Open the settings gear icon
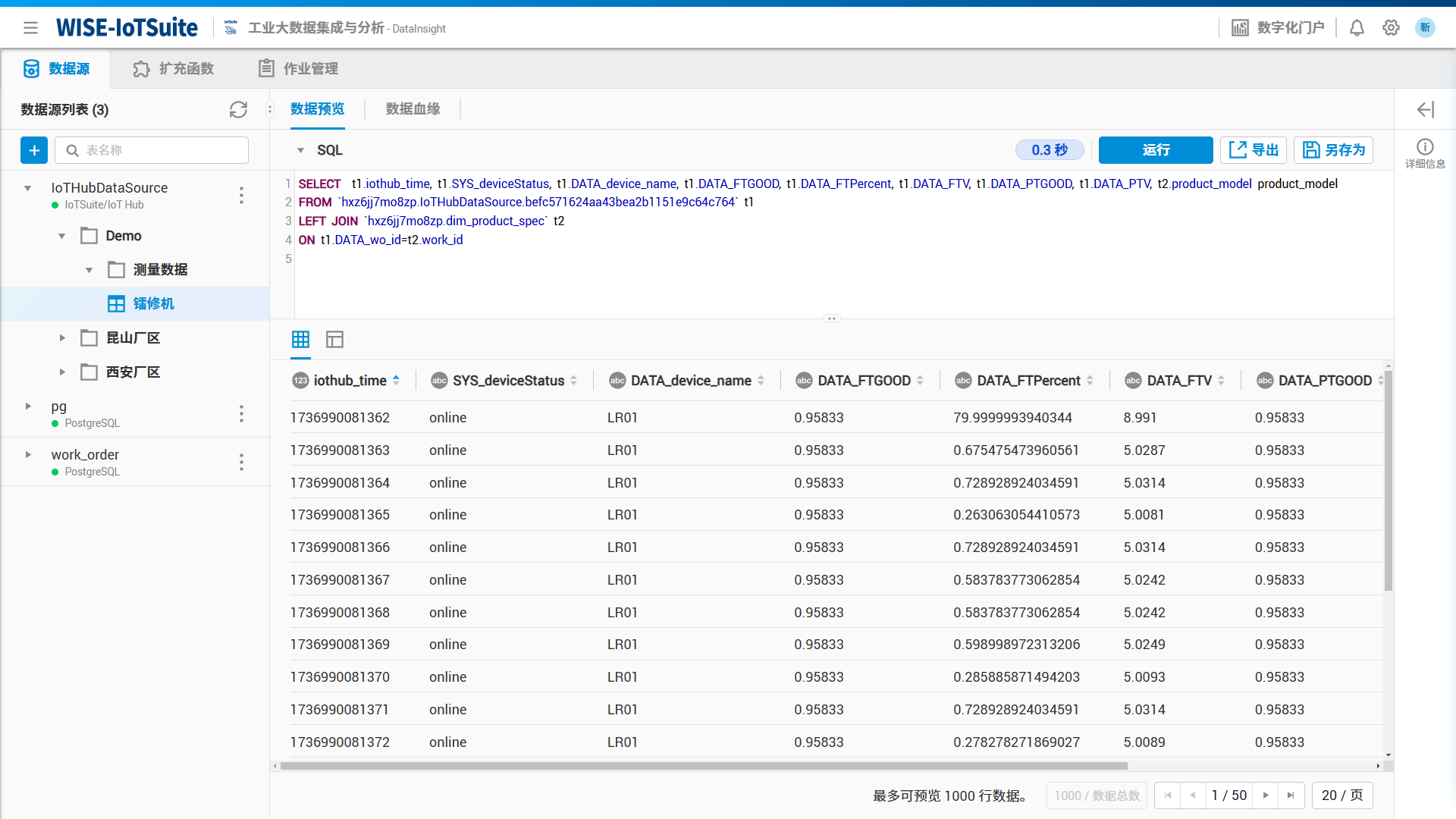The width and height of the screenshot is (1456, 819). (x=1391, y=28)
